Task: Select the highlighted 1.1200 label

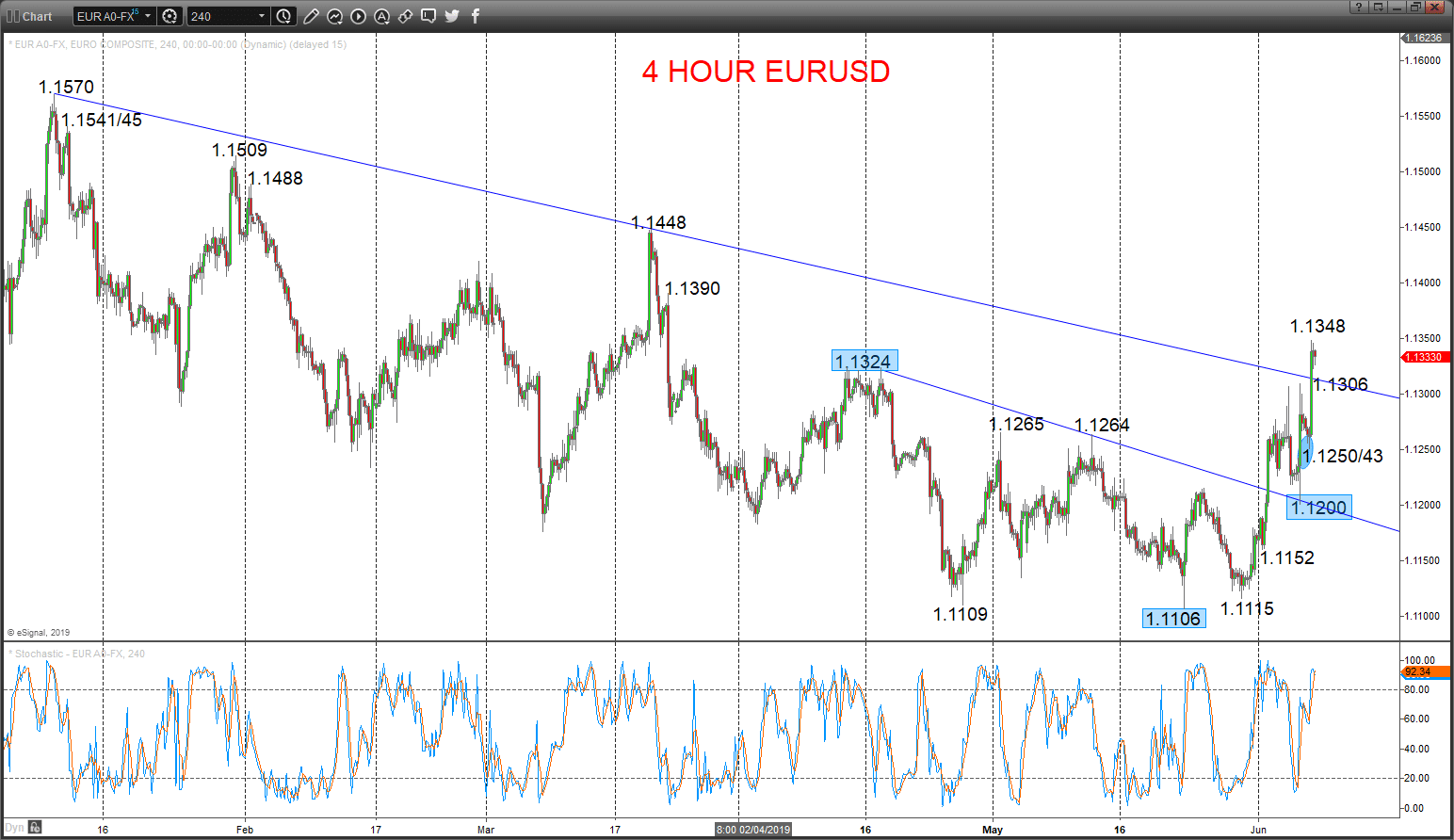Action: pos(1318,508)
